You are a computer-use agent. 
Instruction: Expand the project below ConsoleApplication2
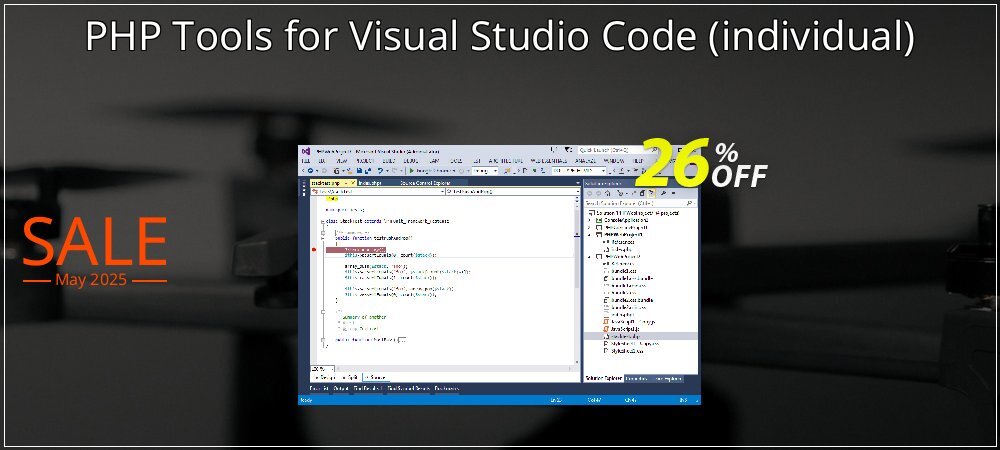(589, 228)
